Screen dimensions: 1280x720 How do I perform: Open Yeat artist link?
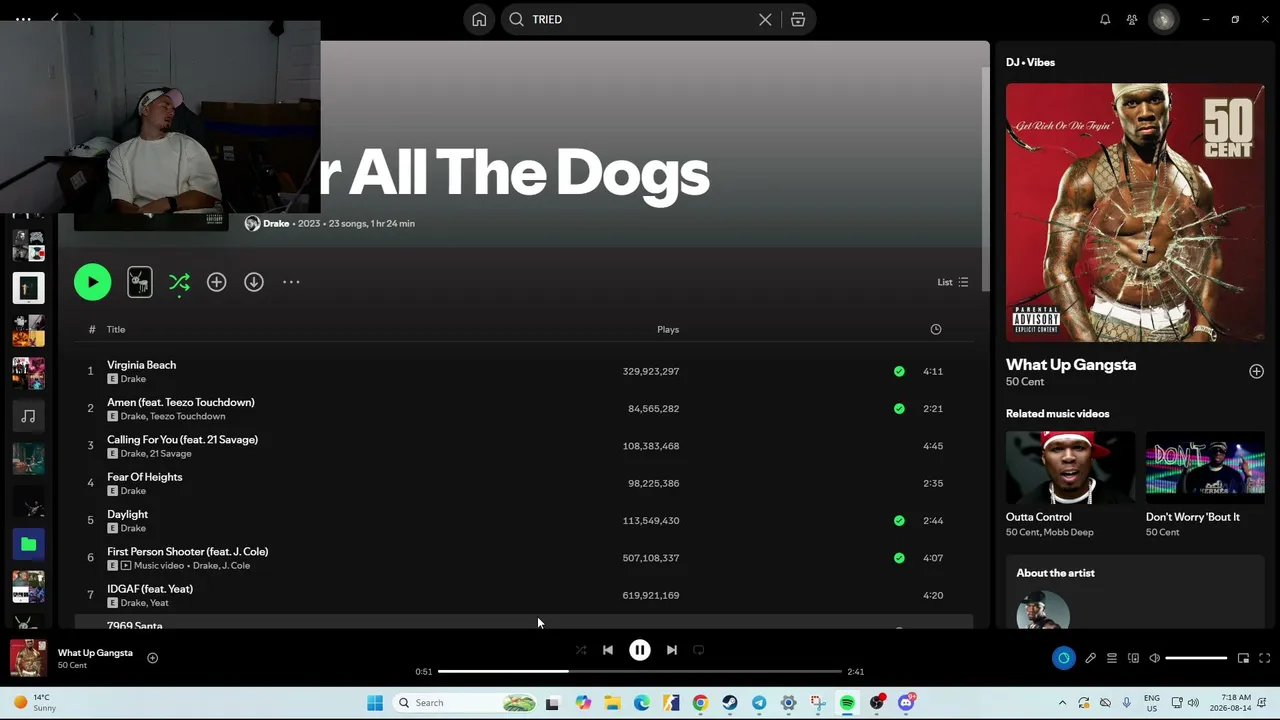[x=158, y=603]
